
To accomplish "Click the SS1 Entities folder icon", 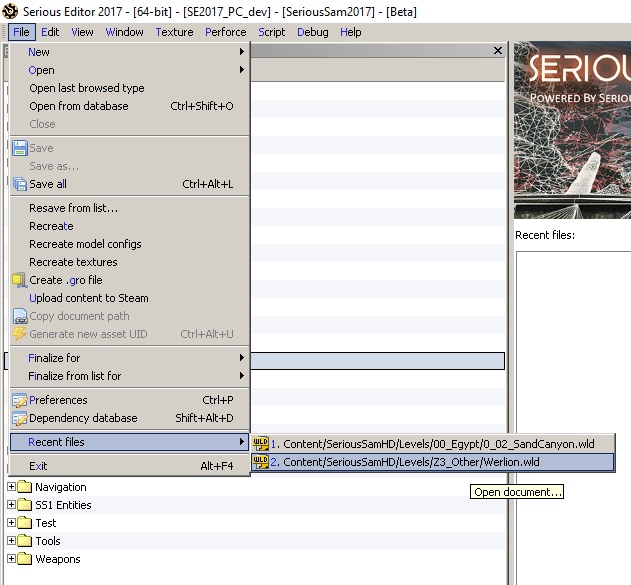I will coord(25,505).
